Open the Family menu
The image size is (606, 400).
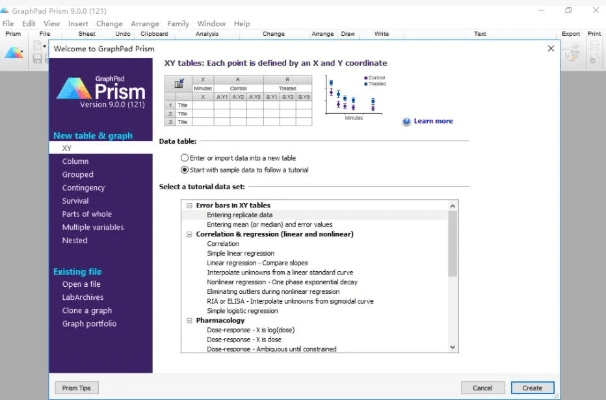coord(178,23)
